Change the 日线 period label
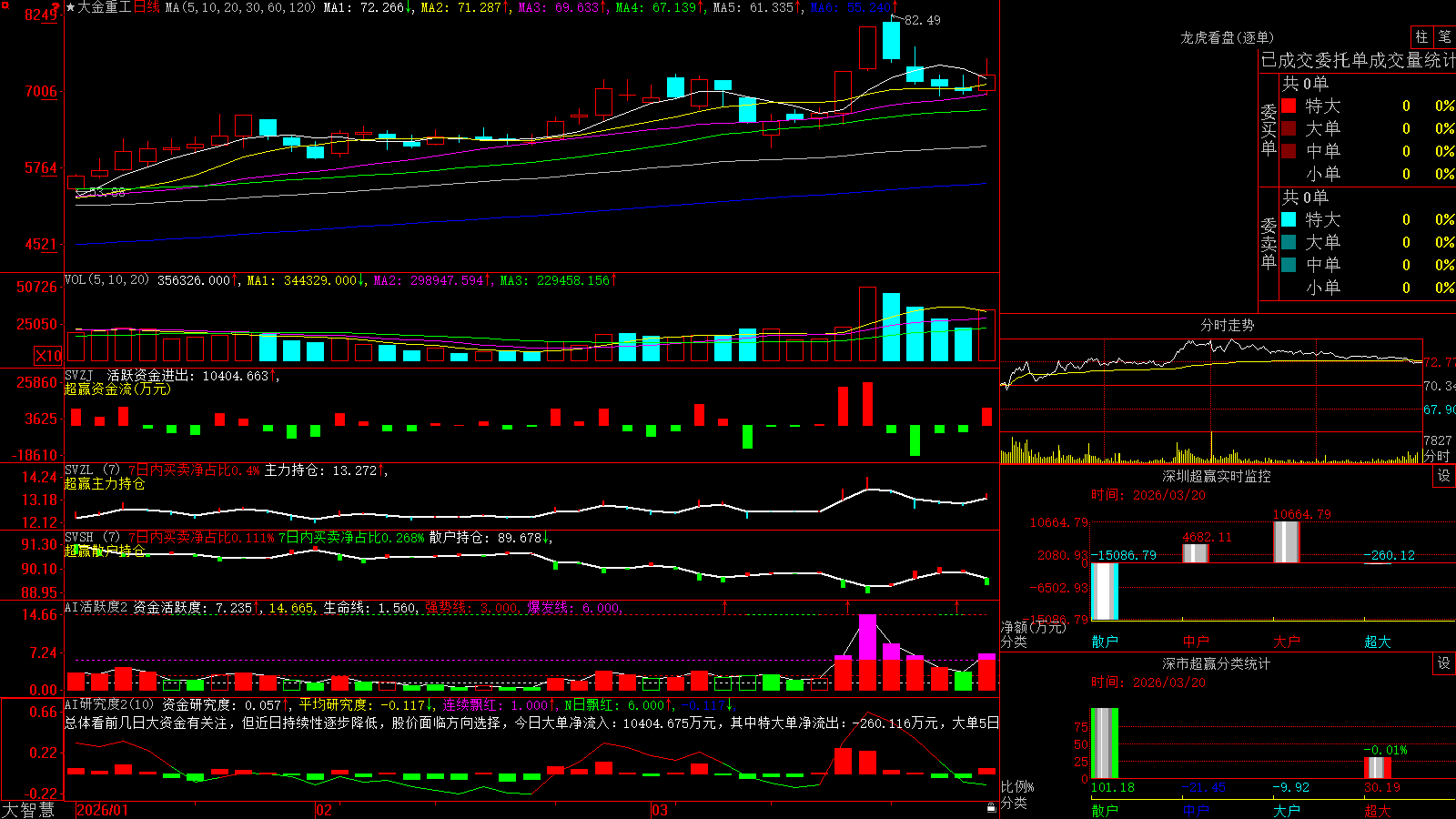This screenshot has height=819, width=1456. (147, 7)
